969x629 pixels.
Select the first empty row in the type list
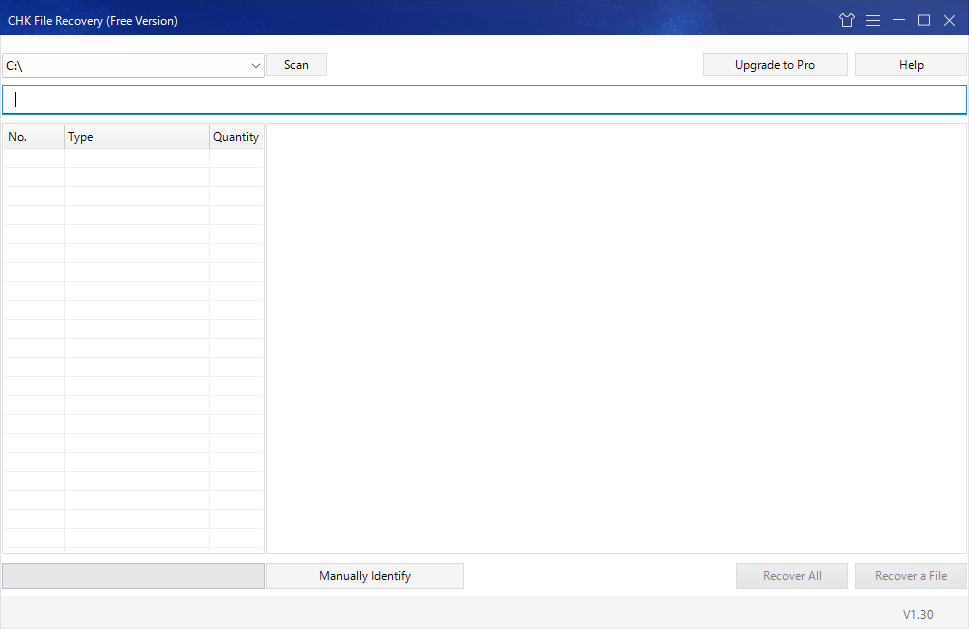click(134, 158)
